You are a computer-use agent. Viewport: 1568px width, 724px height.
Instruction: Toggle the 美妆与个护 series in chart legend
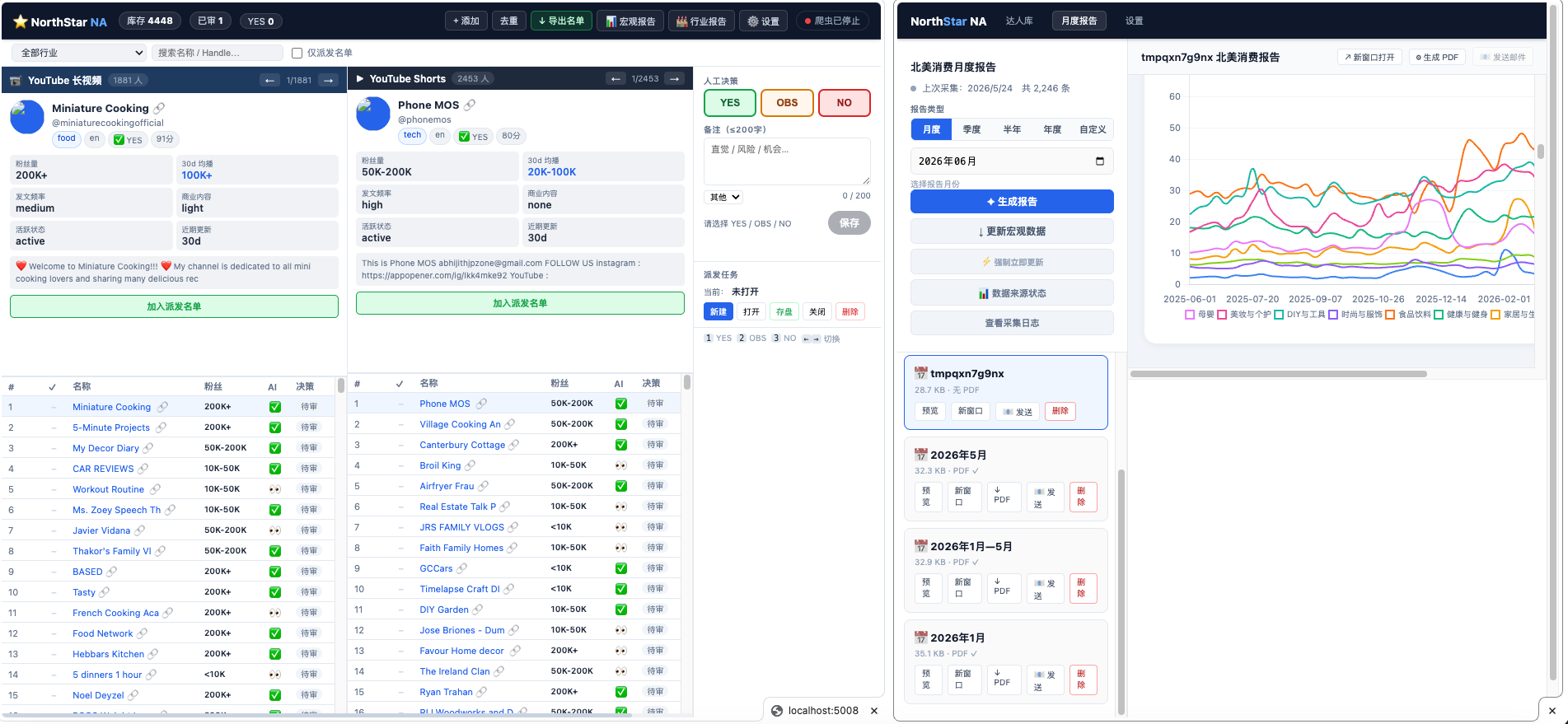(1244, 314)
